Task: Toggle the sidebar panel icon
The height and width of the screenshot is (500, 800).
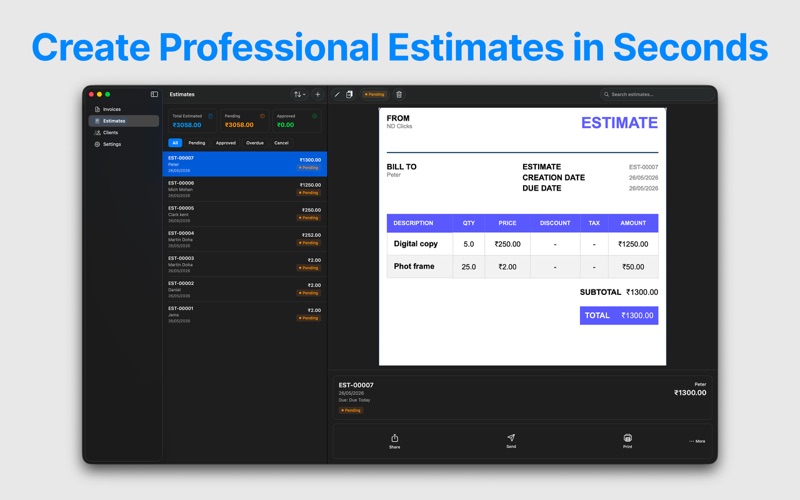Action: point(154,94)
